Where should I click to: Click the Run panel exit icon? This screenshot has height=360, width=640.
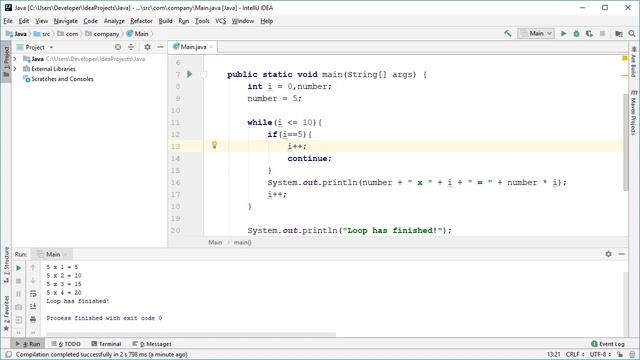pyautogui.click(x=19, y=320)
